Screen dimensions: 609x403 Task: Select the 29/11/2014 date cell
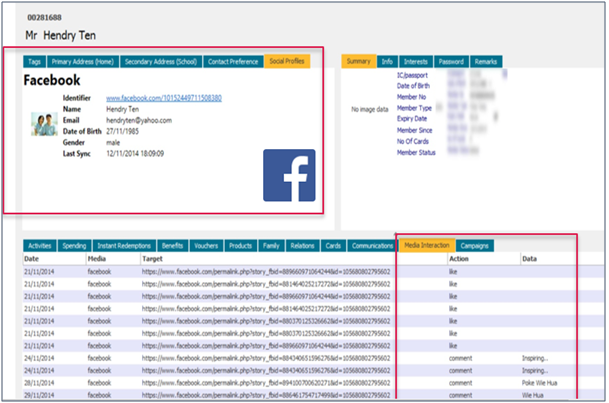tap(39, 395)
